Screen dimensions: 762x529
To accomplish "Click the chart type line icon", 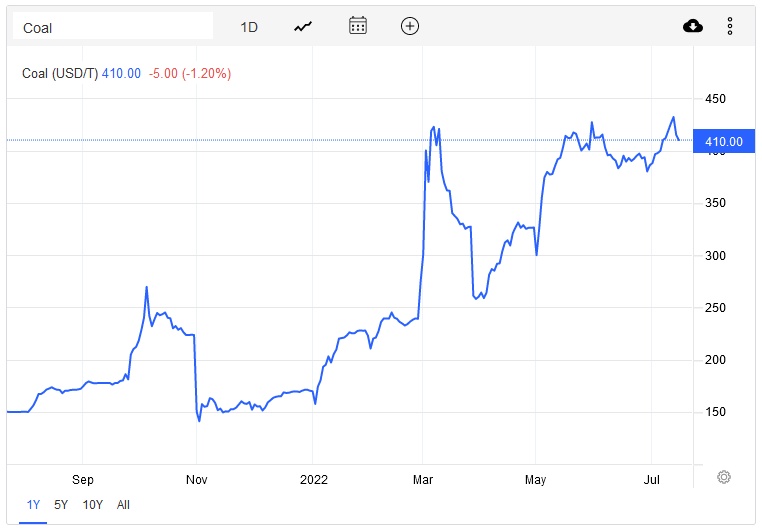I will point(303,27).
